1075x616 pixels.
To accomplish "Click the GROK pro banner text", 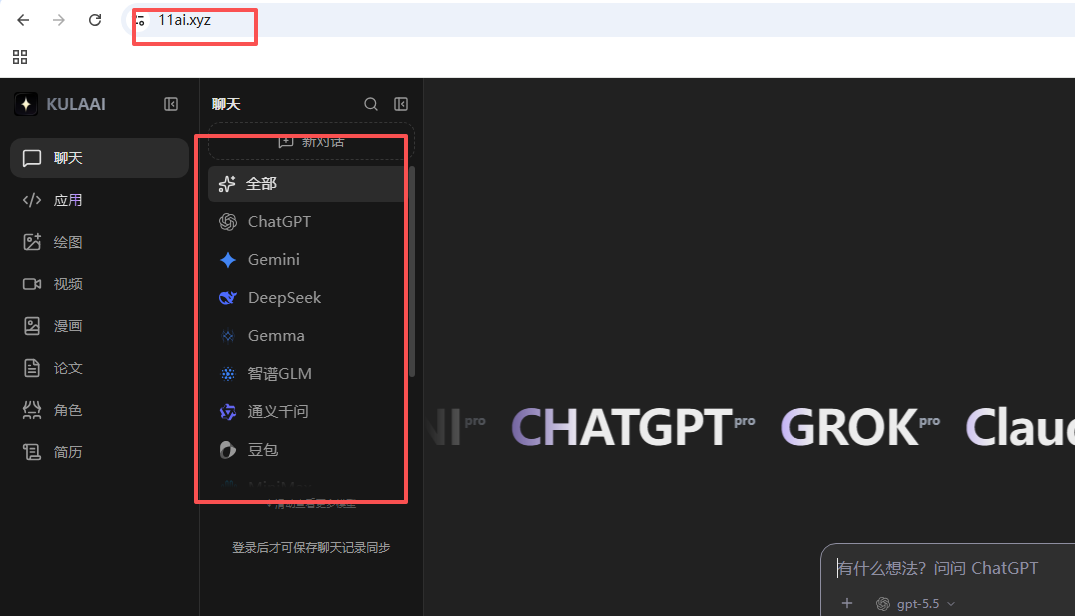I will [x=860, y=427].
